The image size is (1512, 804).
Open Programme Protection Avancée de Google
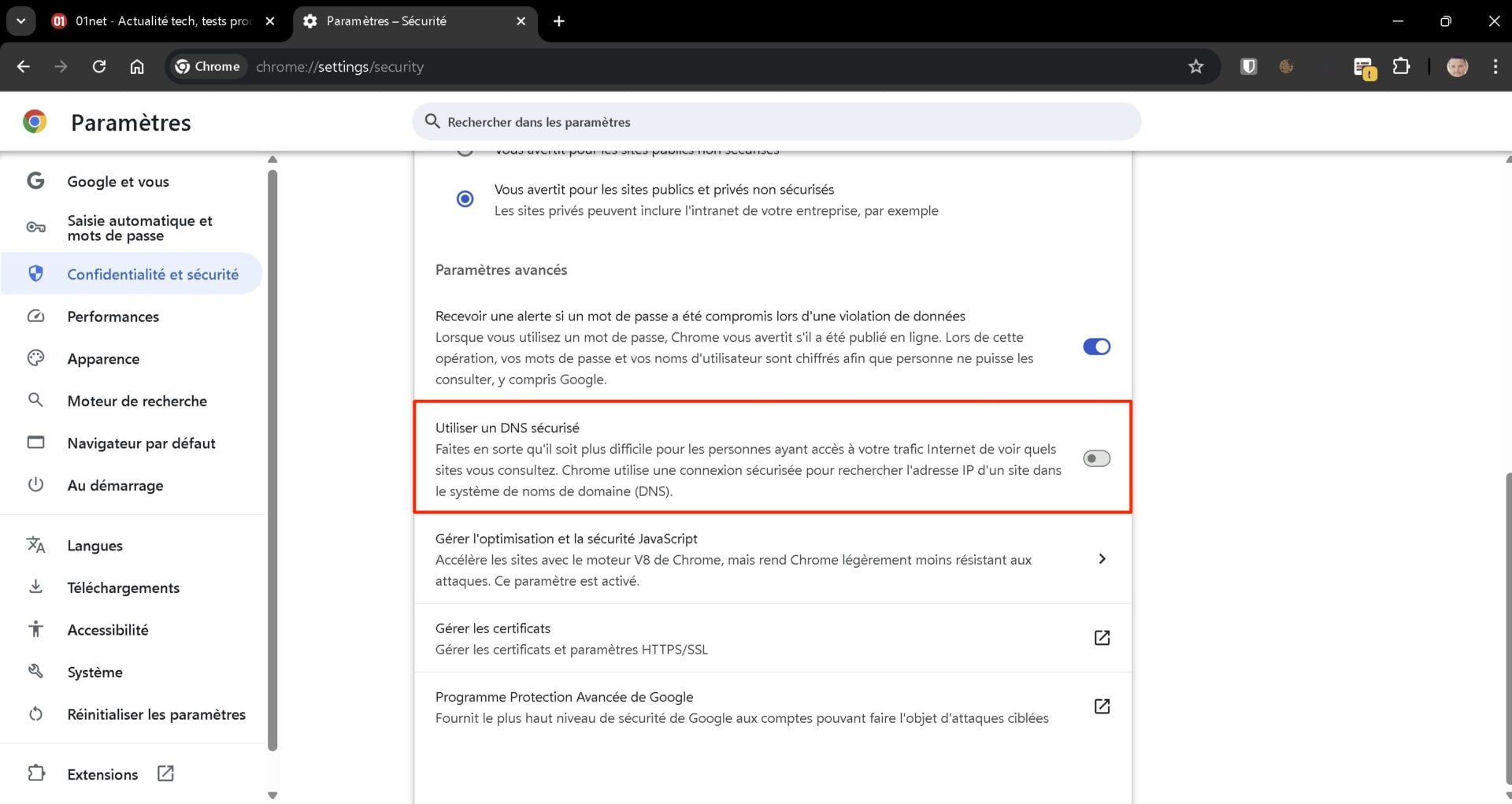tap(1102, 706)
